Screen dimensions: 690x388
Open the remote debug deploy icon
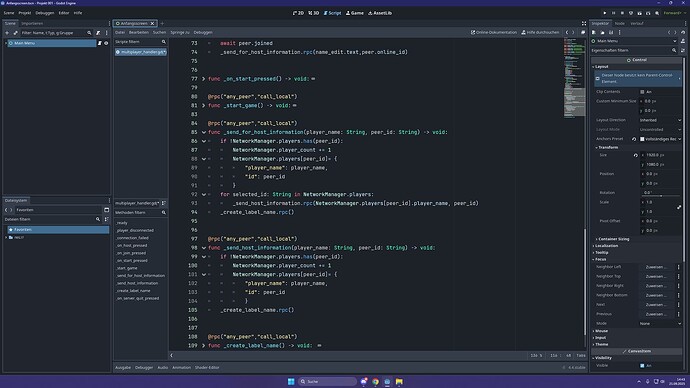click(x=631, y=13)
